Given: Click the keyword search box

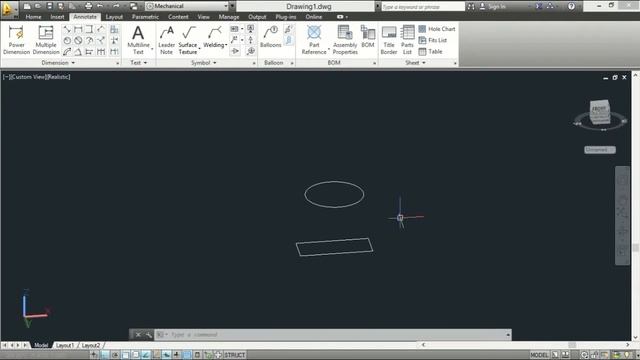Looking at the screenshot, I should coord(423,7).
